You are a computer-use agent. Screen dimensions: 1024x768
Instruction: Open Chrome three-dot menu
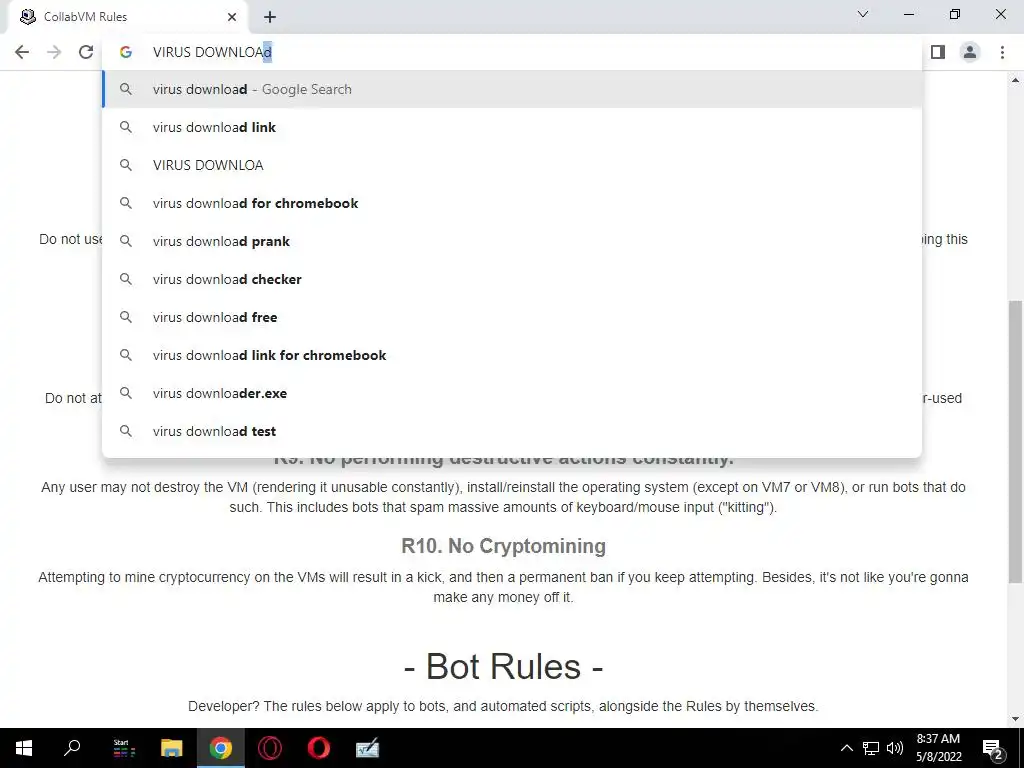(1002, 52)
